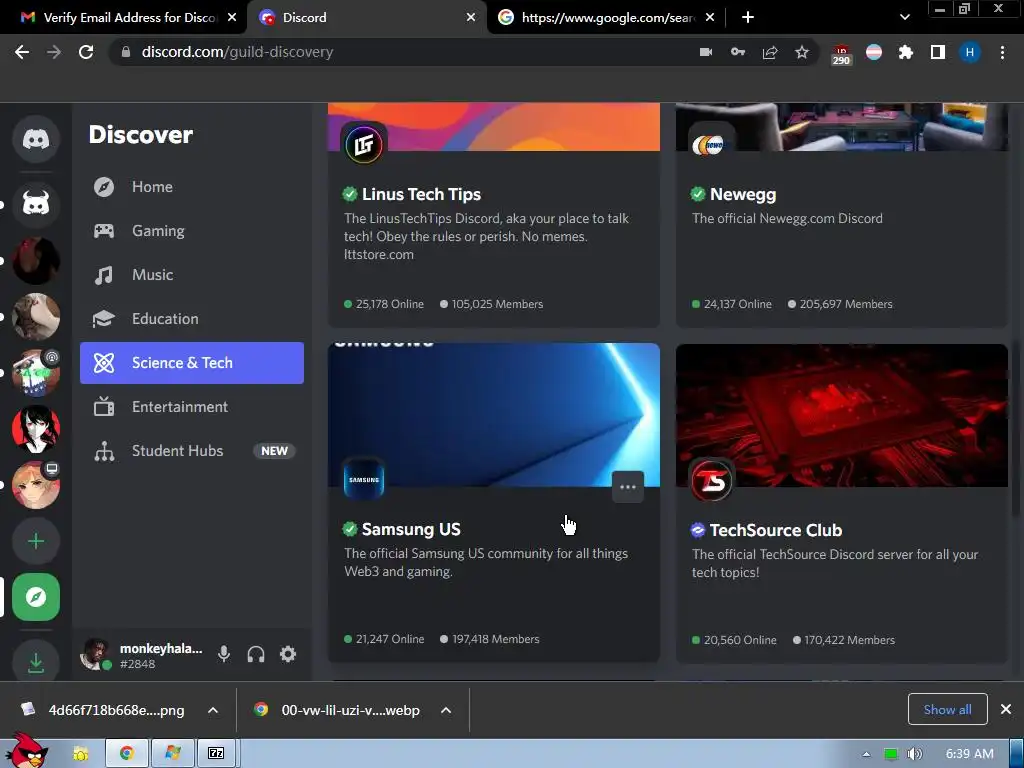Screen dimensions: 1024x768
Task: Select Home in Discover sidebar
Action: point(192,187)
